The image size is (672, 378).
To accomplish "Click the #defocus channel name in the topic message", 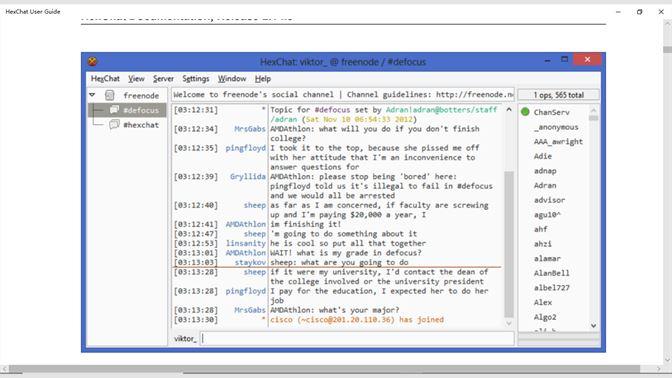I will 332,110.
